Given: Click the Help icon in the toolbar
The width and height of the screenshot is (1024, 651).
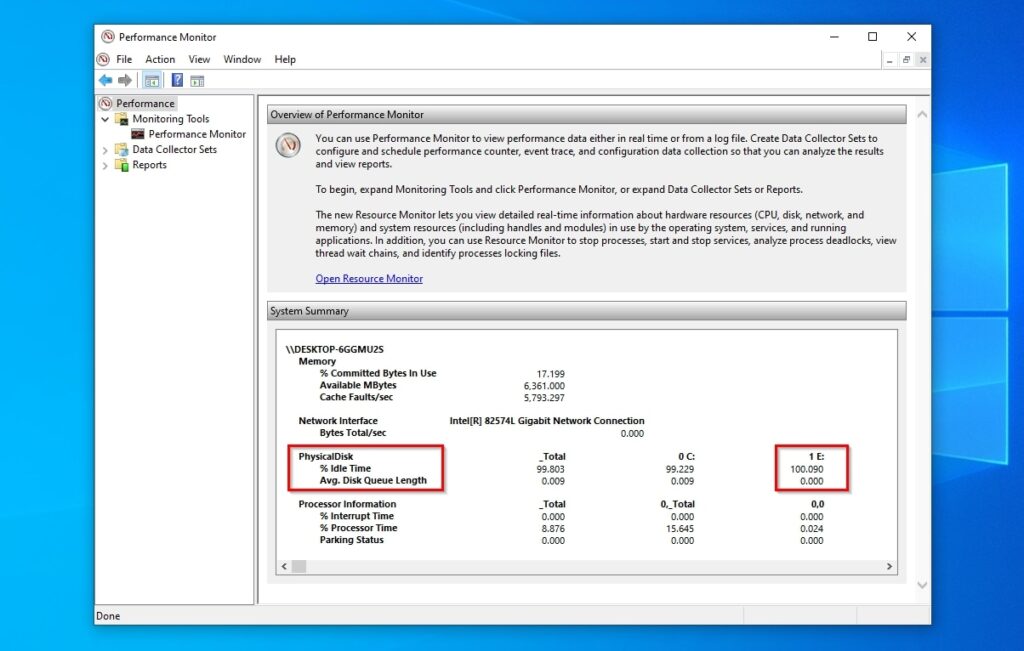Looking at the screenshot, I should pos(177,79).
